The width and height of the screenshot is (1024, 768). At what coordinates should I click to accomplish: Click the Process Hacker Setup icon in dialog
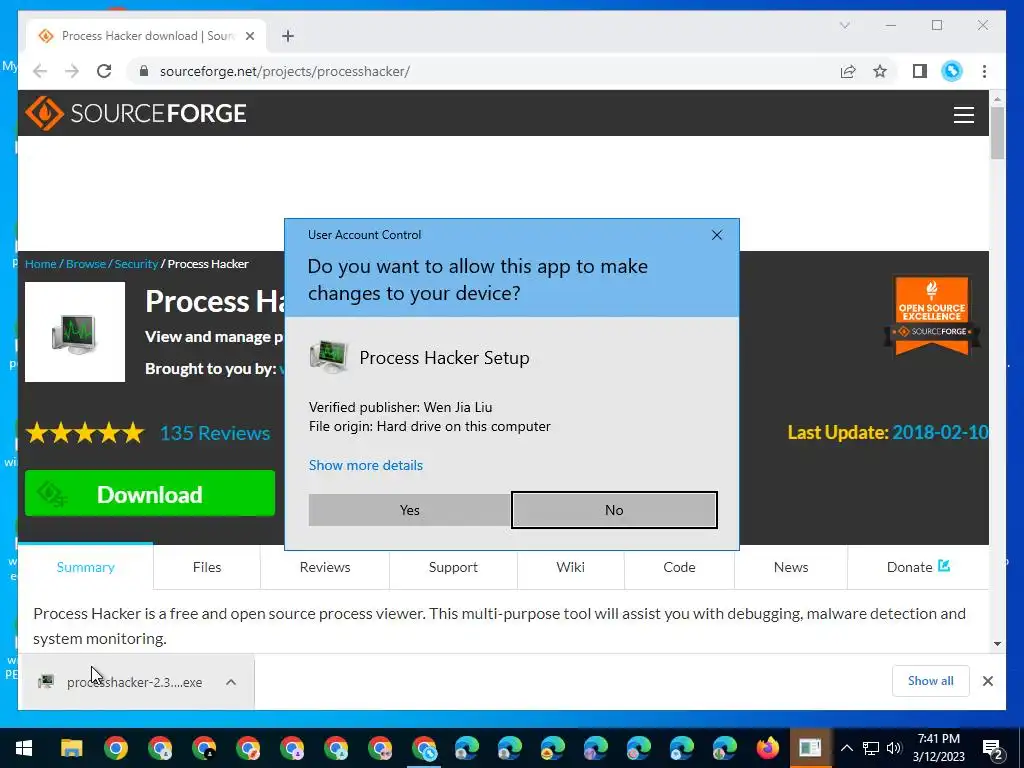pos(328,357)
